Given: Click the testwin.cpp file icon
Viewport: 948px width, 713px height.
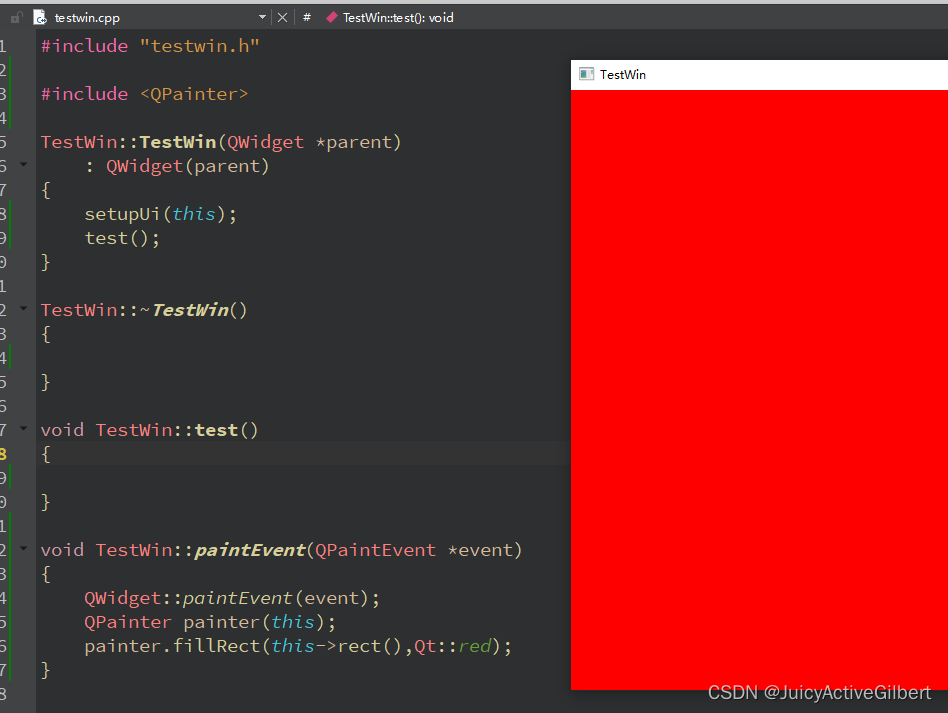Looking at the screenshot, I should [40, 18].
